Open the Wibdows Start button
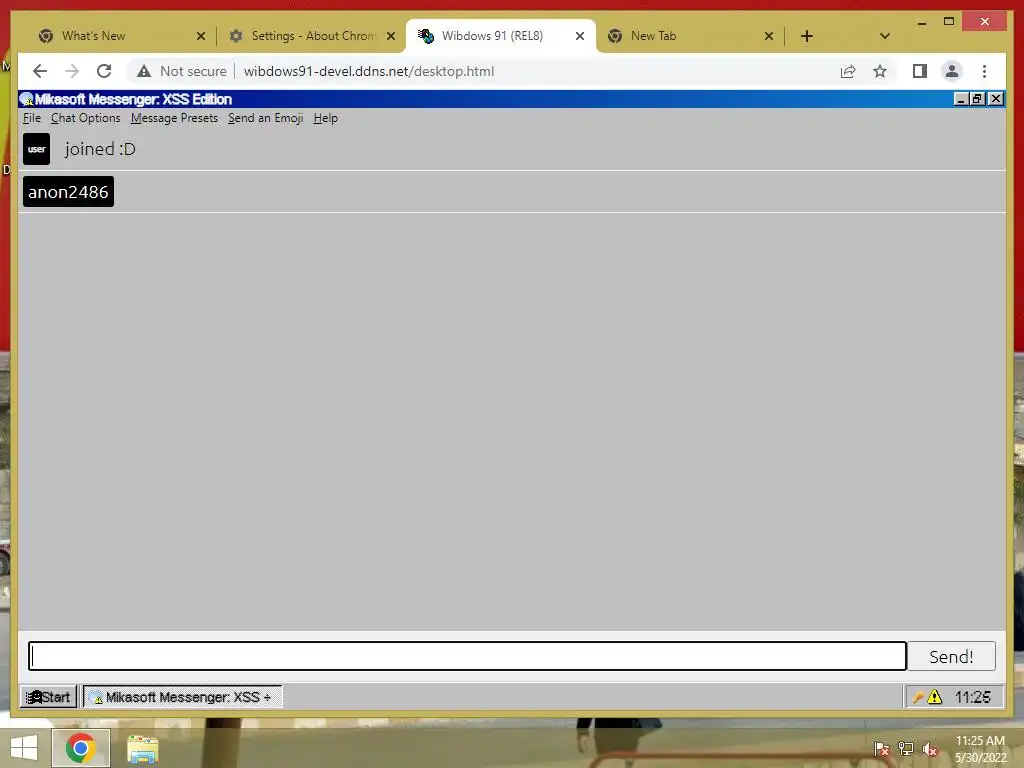The width and height of the screenshot is (1024, 768). pos(48,697)
